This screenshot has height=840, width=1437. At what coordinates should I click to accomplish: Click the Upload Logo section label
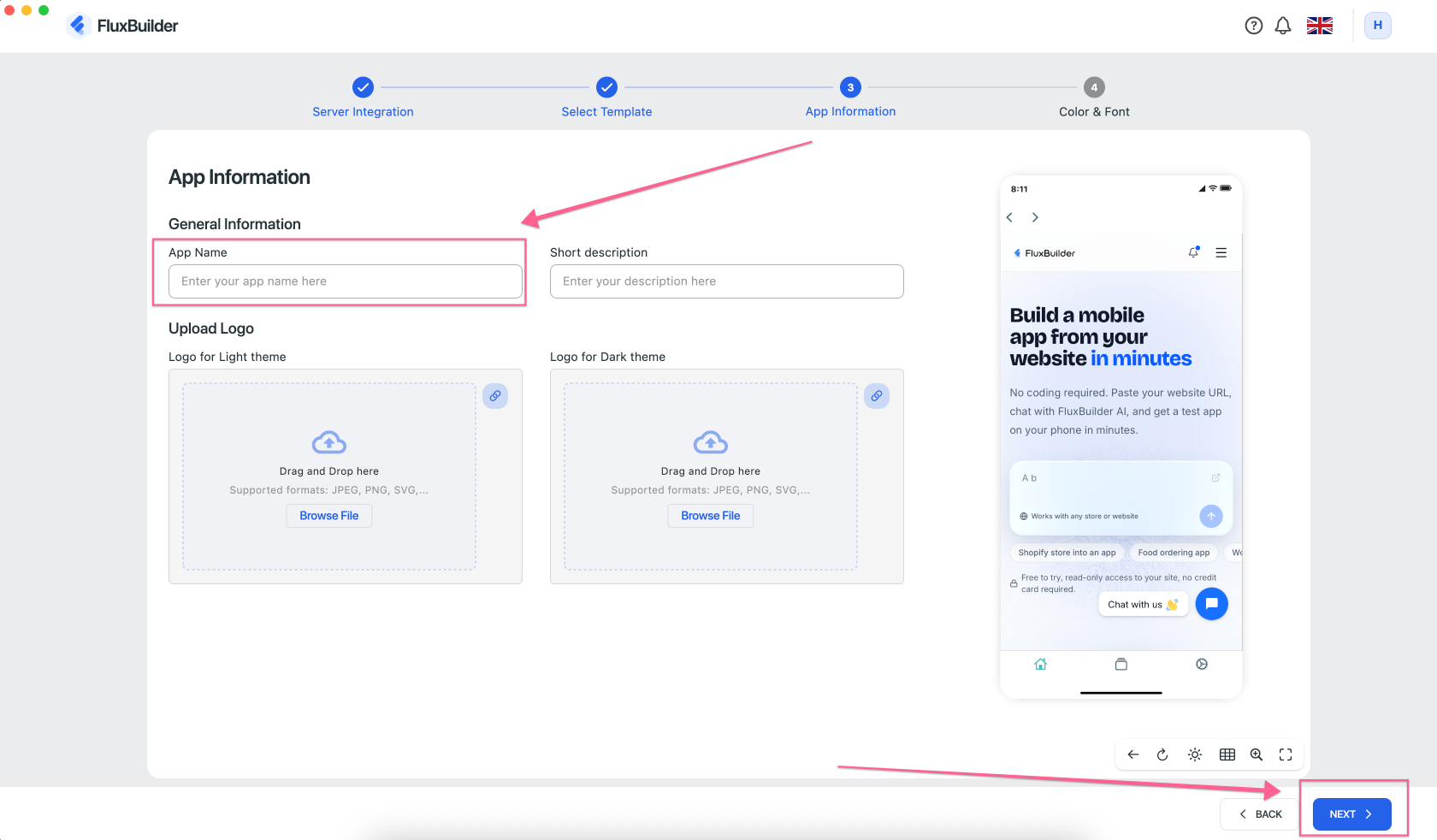click(x=211, y=328)
